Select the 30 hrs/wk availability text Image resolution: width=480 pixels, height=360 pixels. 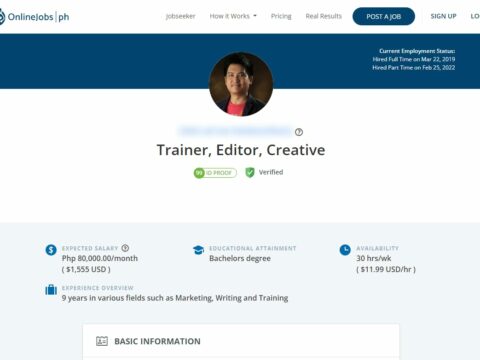(374, 258)
